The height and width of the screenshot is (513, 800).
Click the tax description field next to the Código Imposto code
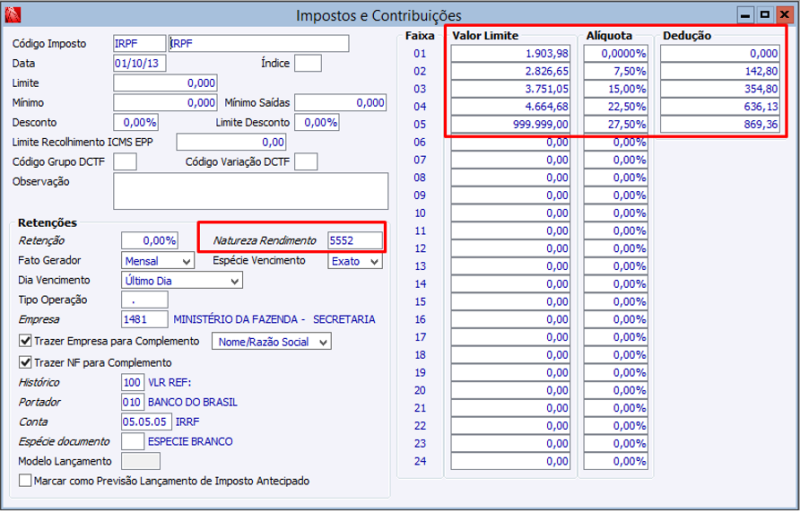259,43
